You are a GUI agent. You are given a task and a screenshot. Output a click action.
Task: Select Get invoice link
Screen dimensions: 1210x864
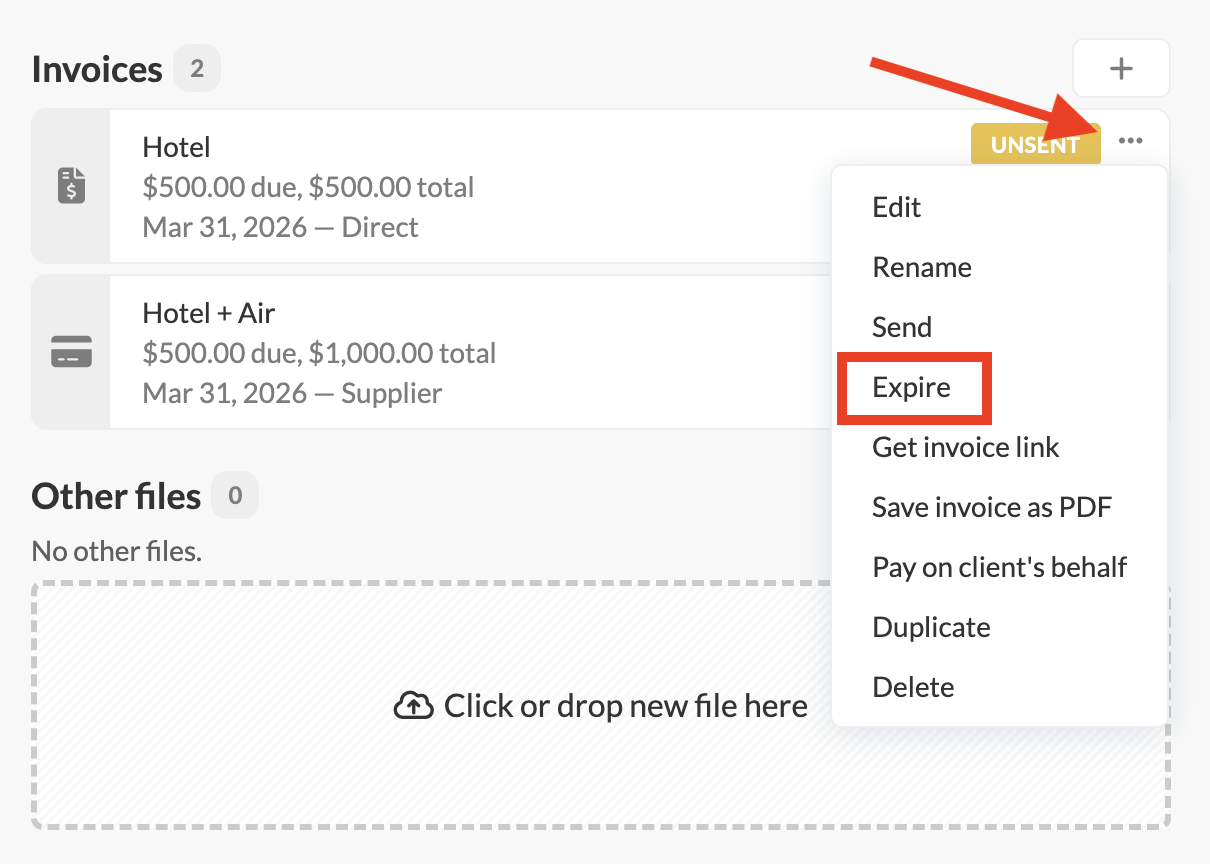click(x=965, y=447)
